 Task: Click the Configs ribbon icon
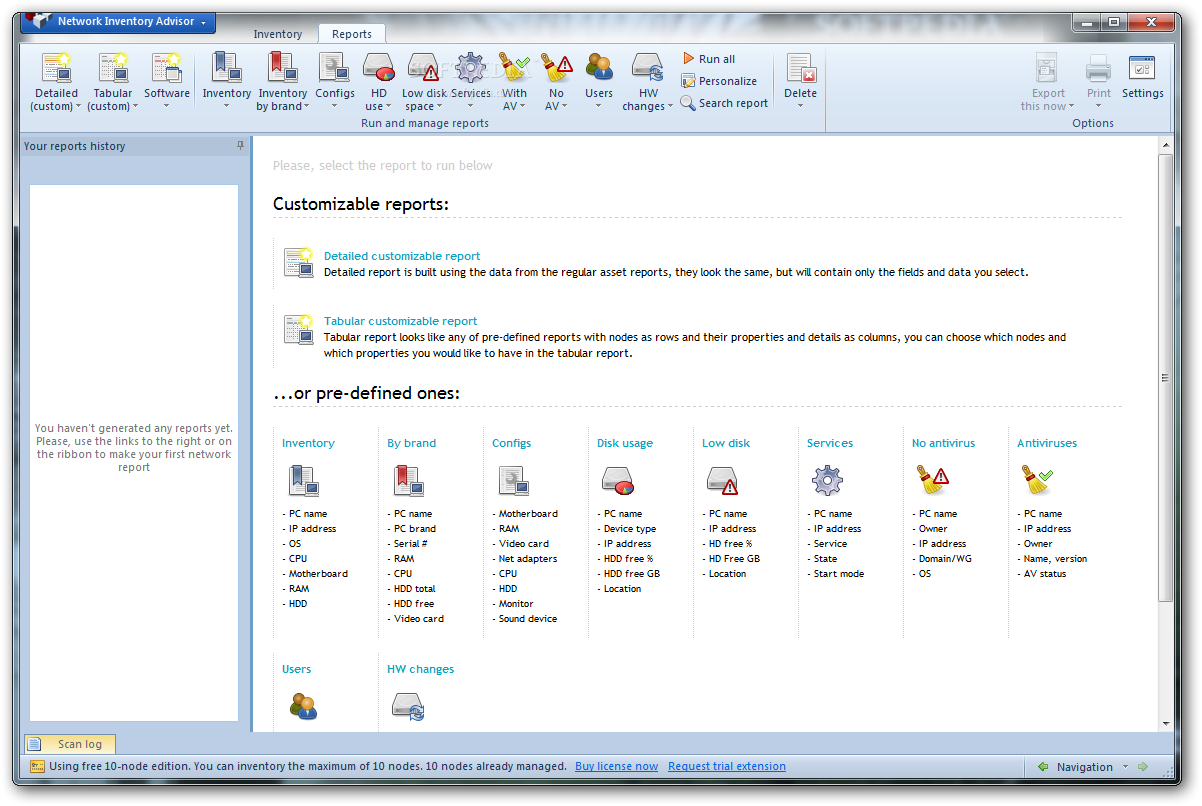pos(335,68)
